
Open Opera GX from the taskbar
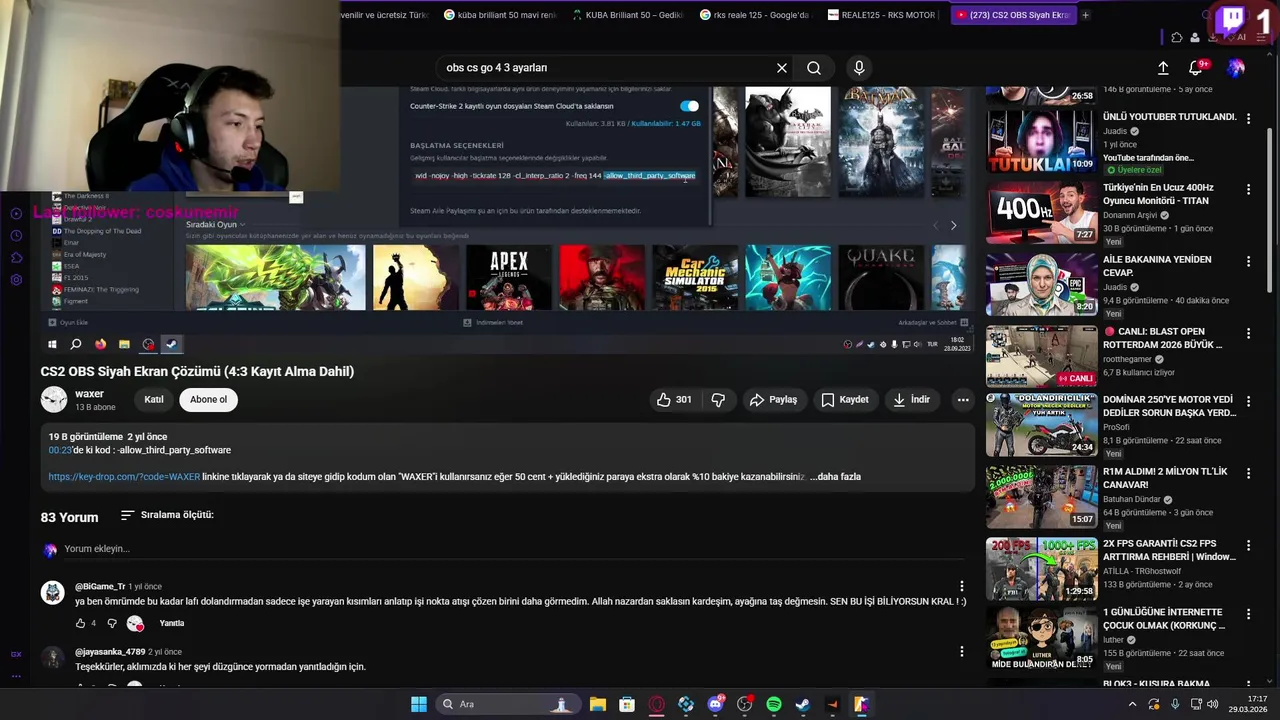click(657, 704)
